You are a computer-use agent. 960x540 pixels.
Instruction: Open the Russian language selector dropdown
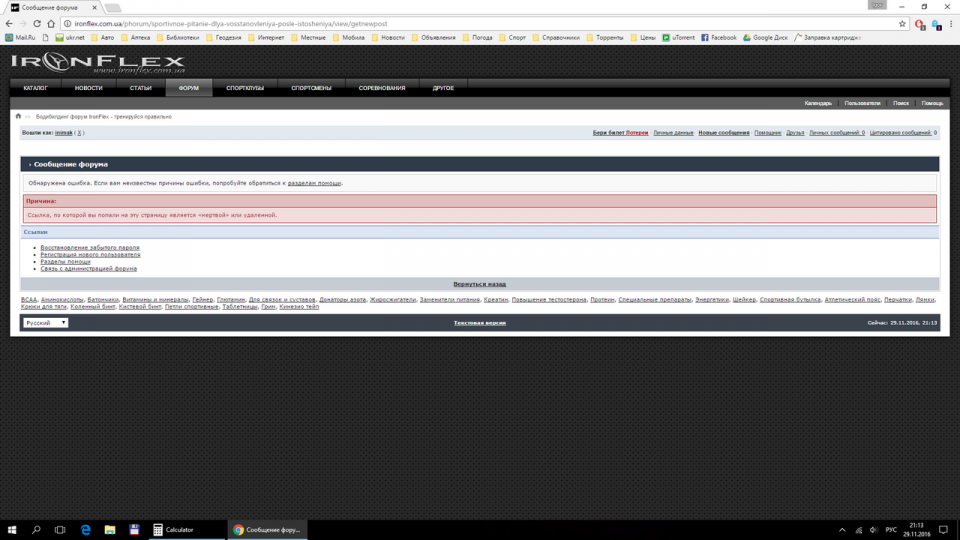46,323
